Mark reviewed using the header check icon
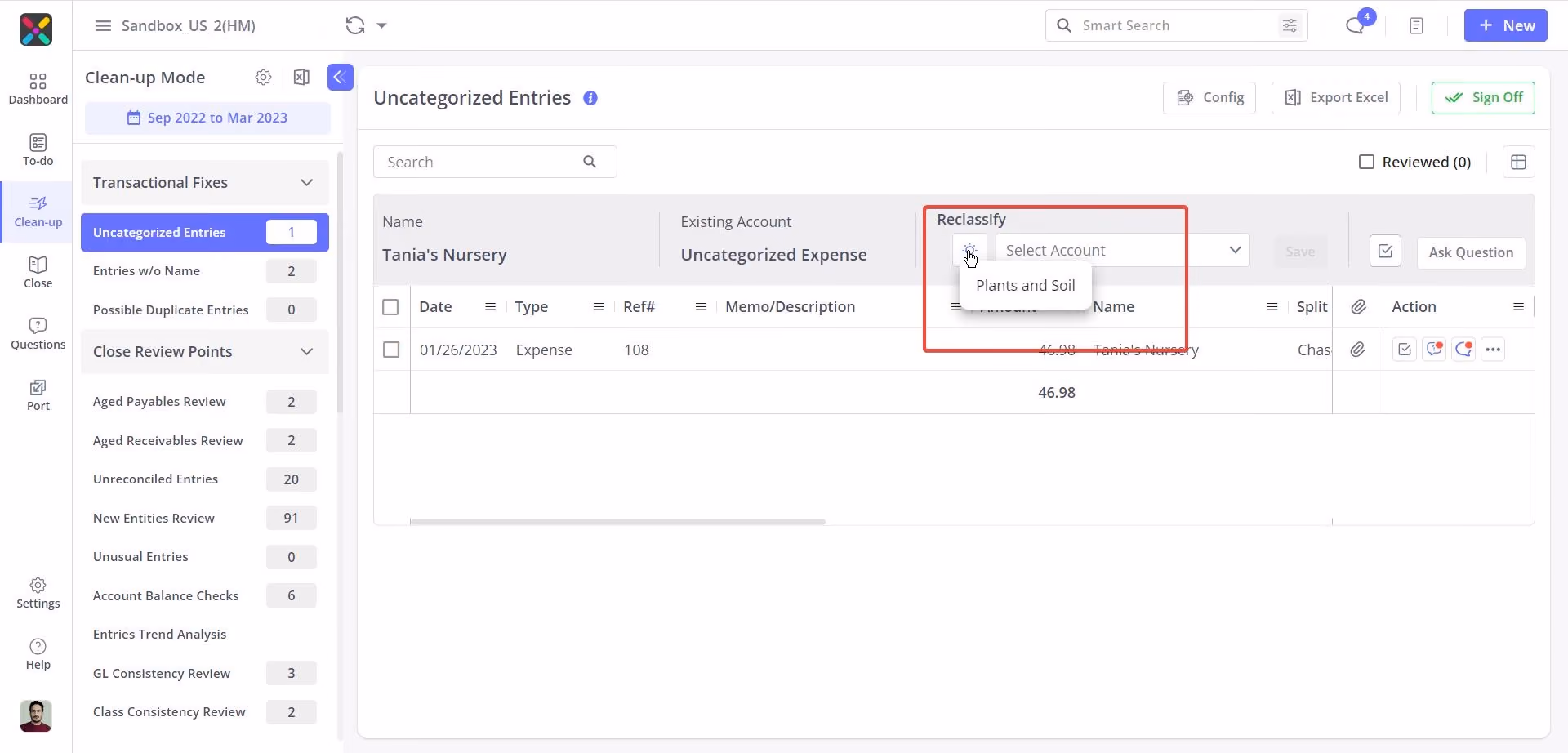 1385,252
